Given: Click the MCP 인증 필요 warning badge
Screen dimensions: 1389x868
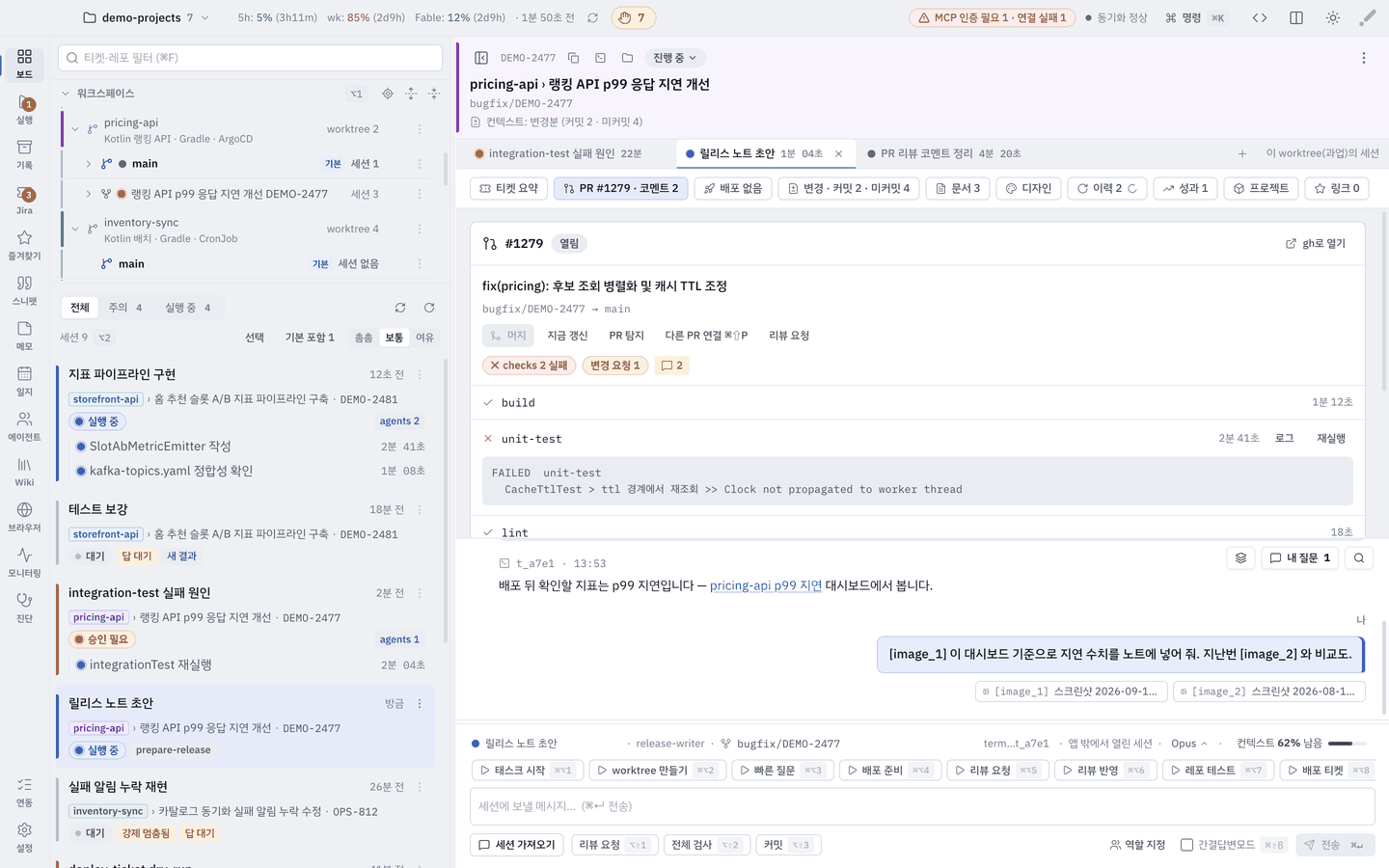Looking at the screenshot, I should pyautogui.click(x=992, y=17).
